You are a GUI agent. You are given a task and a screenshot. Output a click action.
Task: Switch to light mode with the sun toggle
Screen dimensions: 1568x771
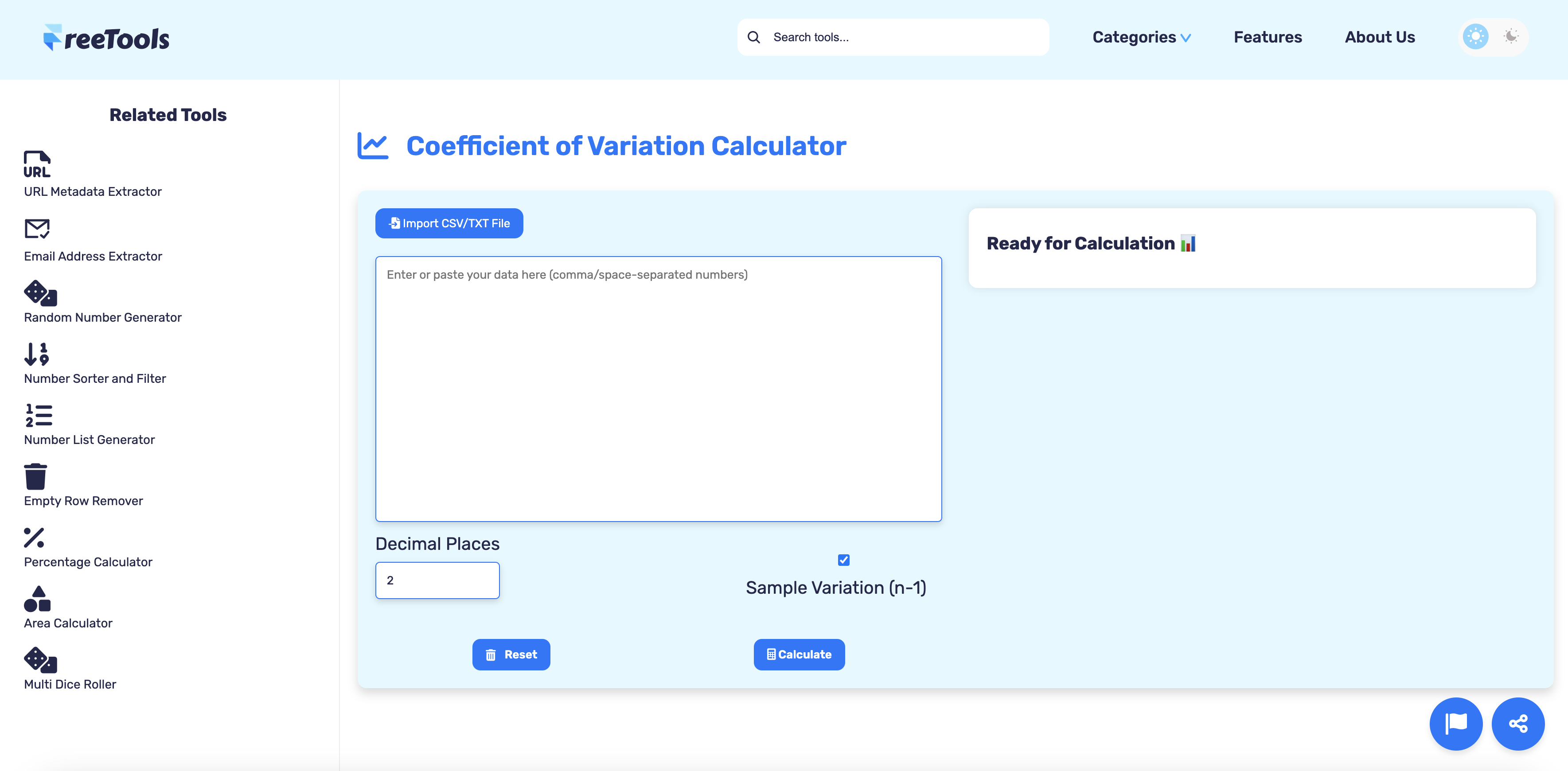click(1475, 36)
